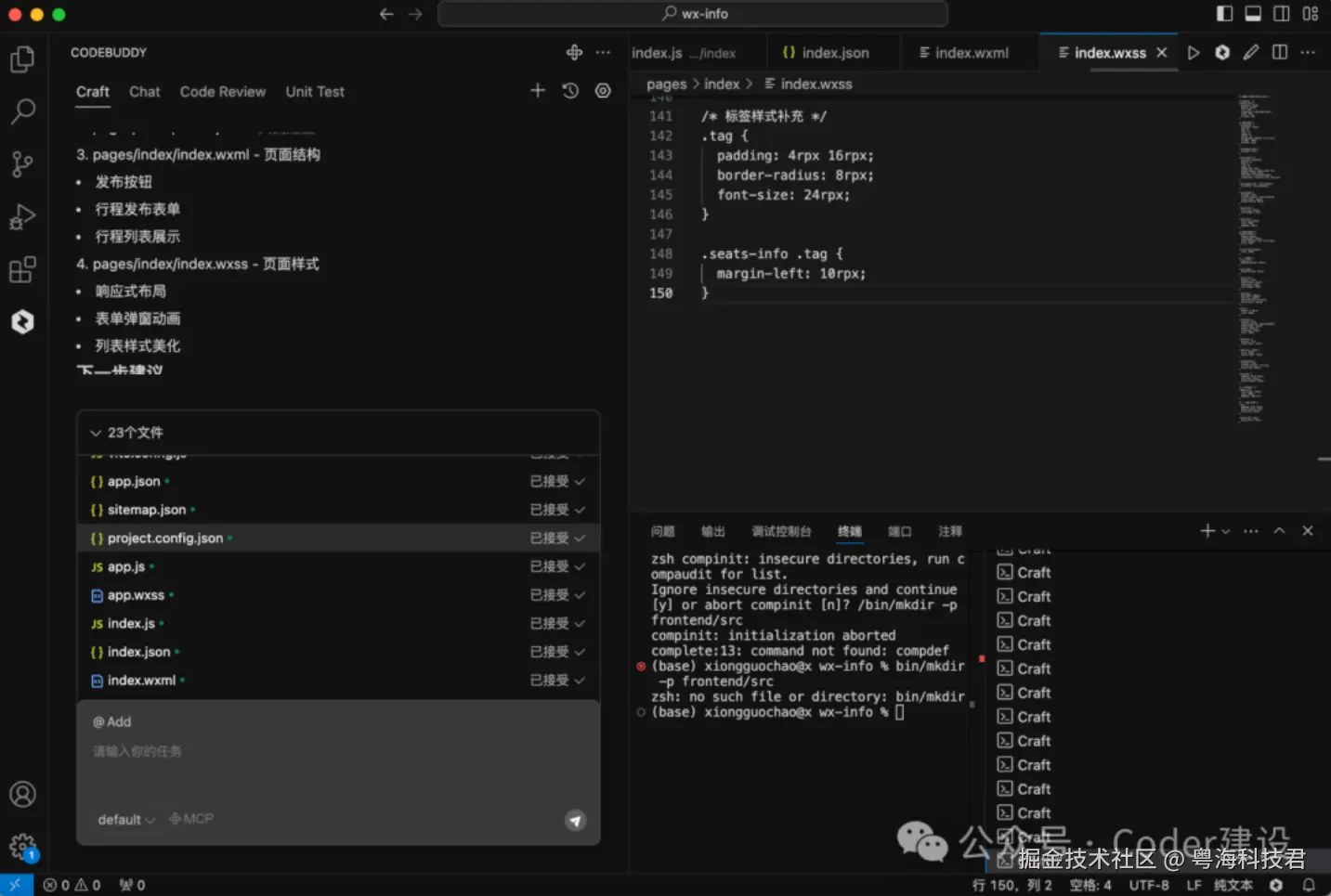Viewport: 1331px width, 896px height.
Task: Open the default model dropdown
Action: (126, 820)
